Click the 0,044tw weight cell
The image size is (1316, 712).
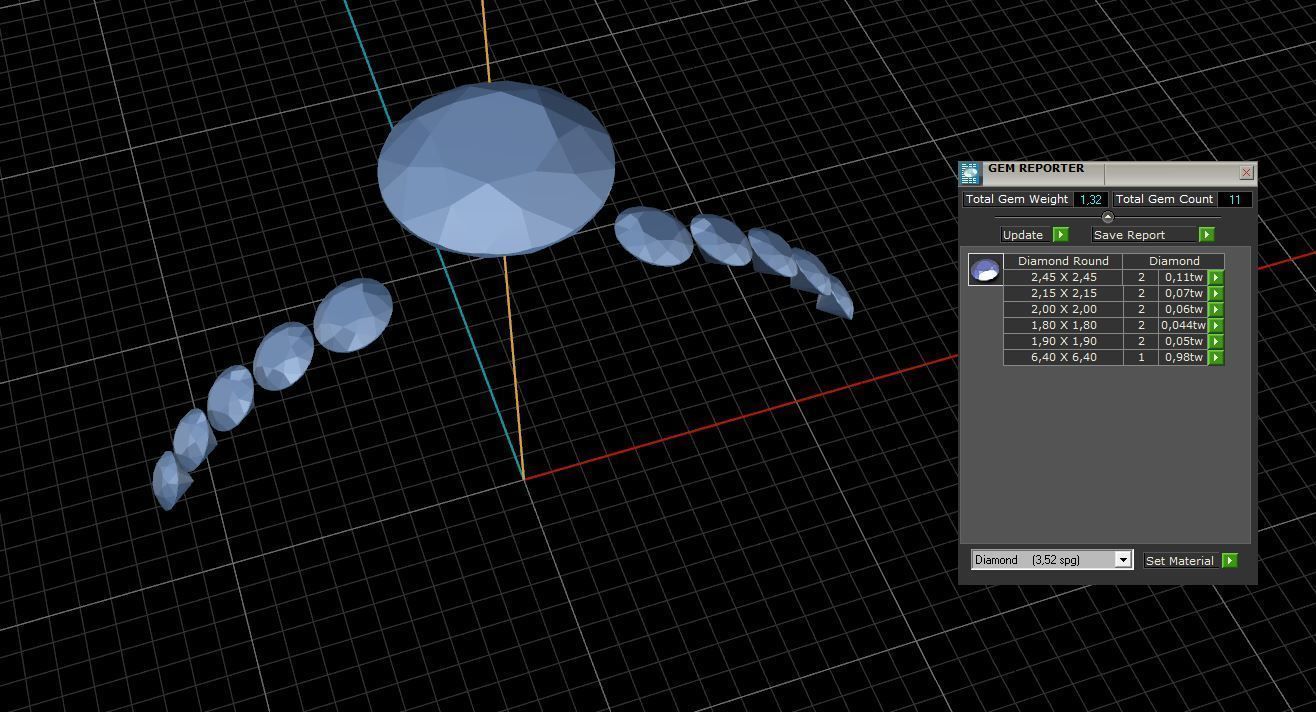tap(1183, 325)
